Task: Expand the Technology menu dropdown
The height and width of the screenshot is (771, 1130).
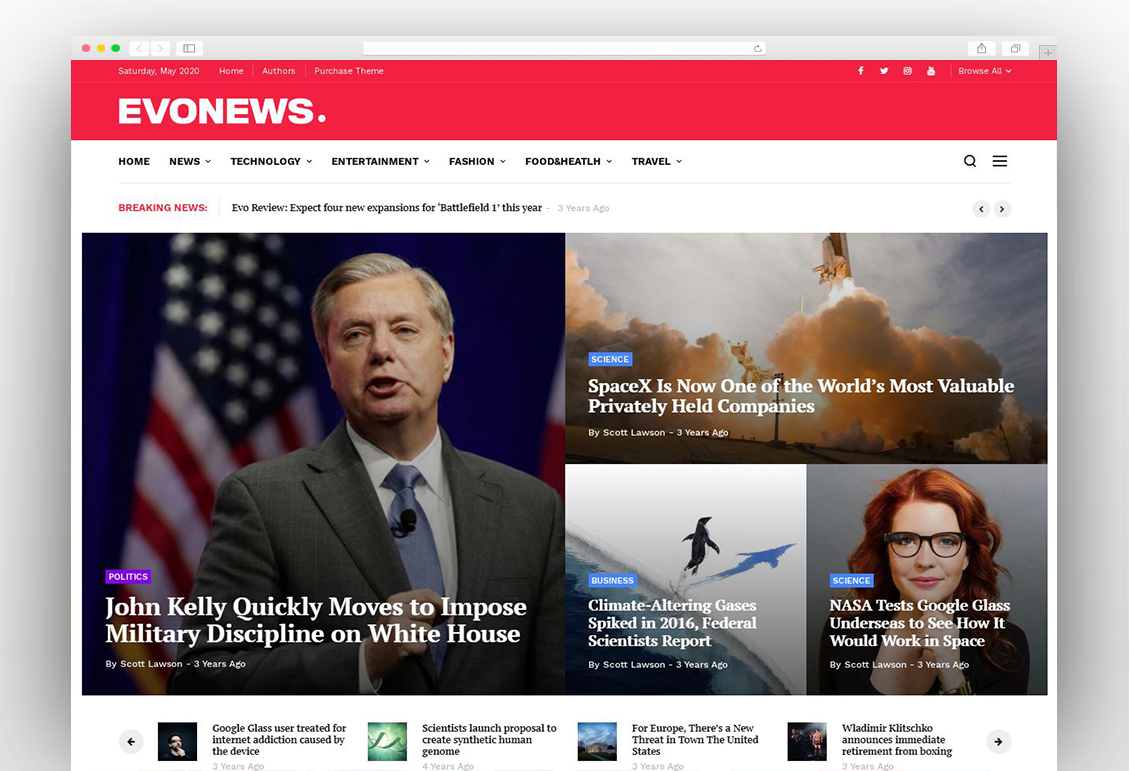Action: point(271,161)
